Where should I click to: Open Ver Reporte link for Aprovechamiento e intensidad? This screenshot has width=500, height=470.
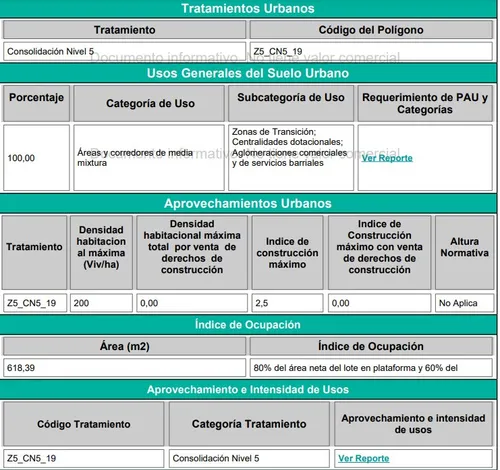click(363, 458)
